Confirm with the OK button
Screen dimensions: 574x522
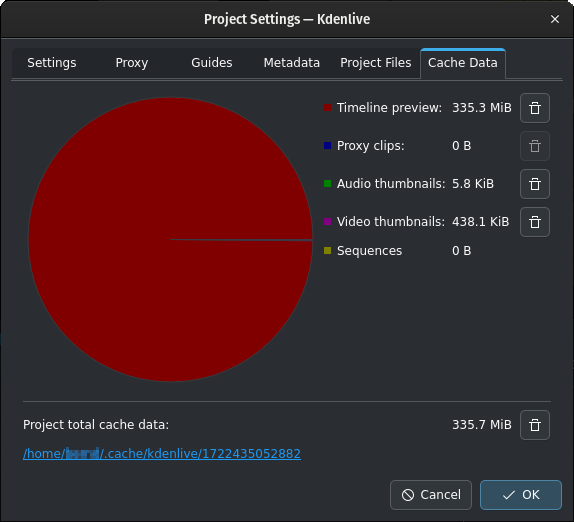(x=521, y=495)
